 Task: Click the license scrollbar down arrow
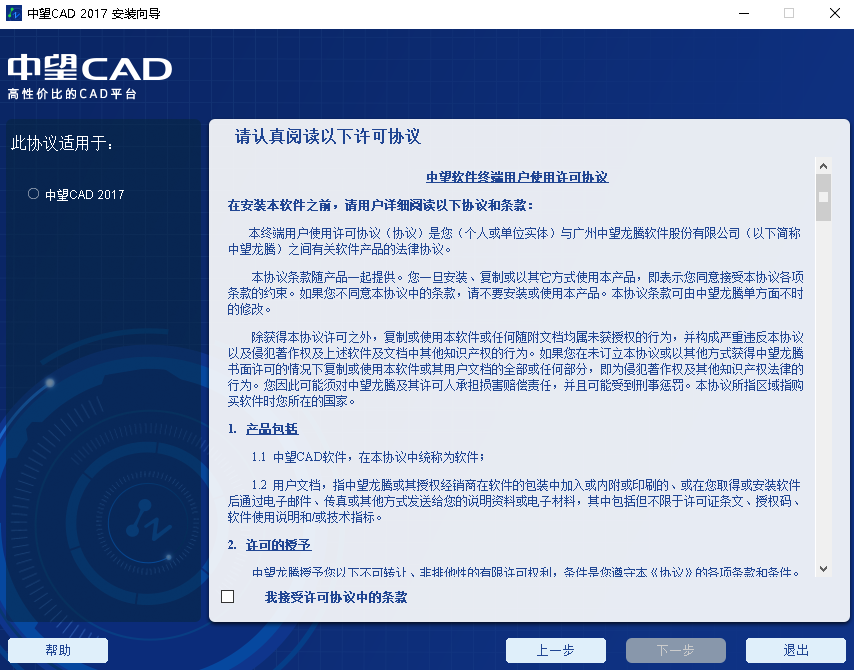pos(823,568)
